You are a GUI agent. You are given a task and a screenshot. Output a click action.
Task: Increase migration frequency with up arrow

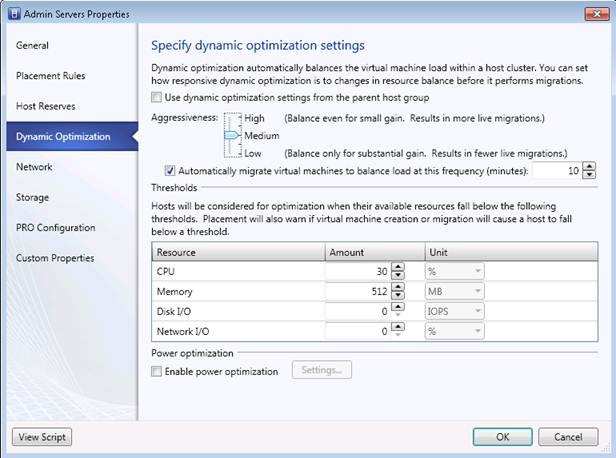click(x=588, y=167)
